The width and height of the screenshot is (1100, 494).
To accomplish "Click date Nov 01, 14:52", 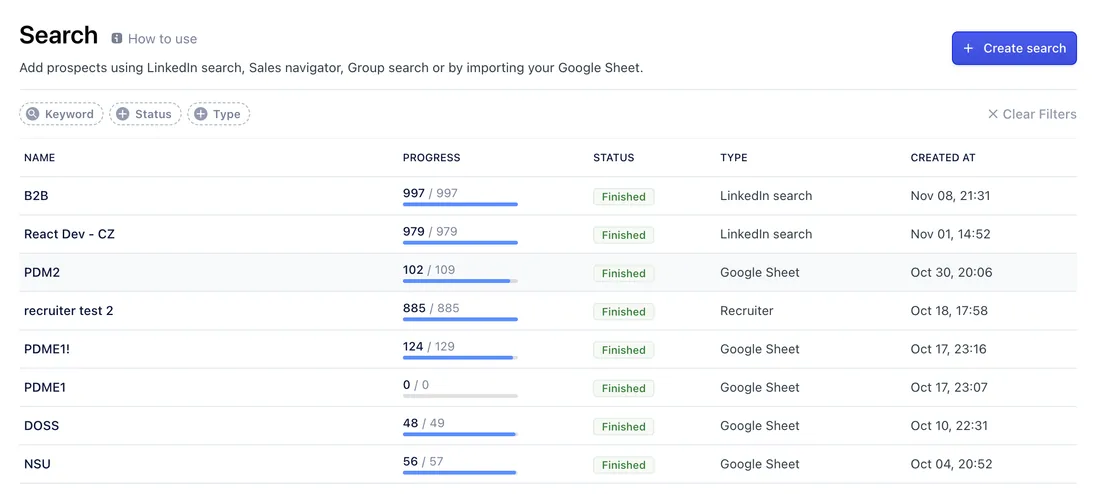I will pos(951,234).
